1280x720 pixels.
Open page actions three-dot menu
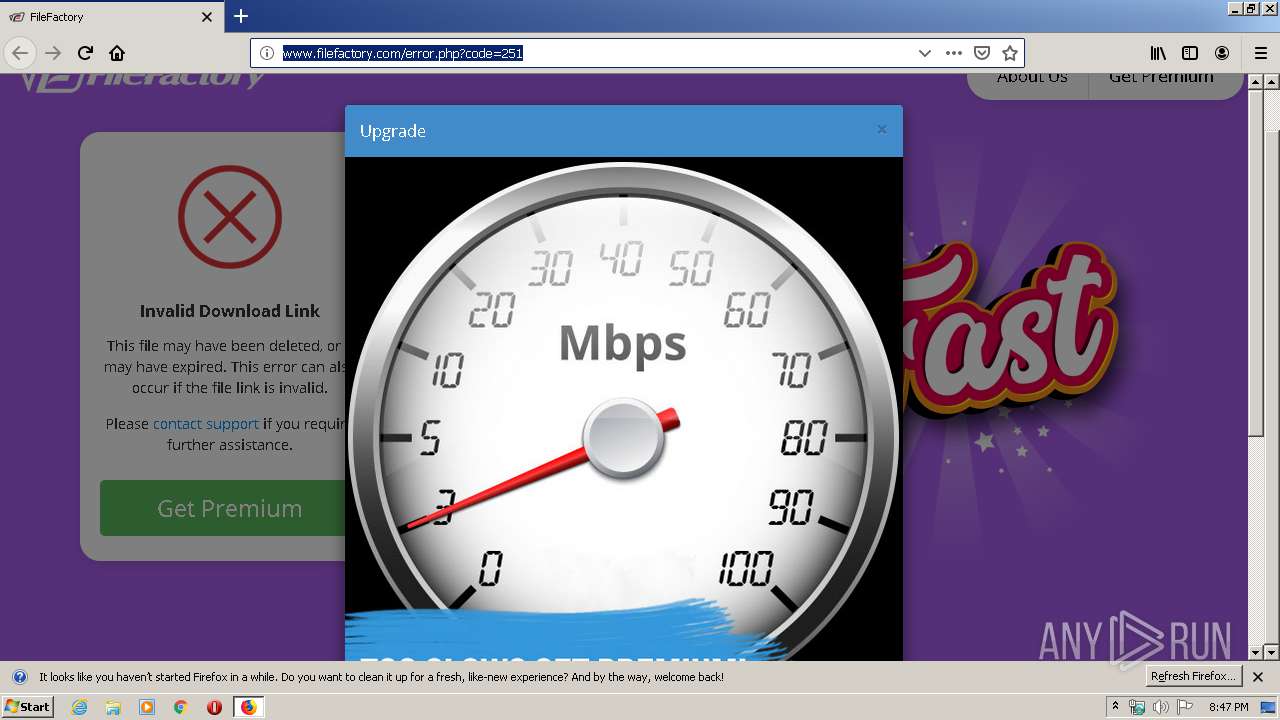tap(954, 53)
